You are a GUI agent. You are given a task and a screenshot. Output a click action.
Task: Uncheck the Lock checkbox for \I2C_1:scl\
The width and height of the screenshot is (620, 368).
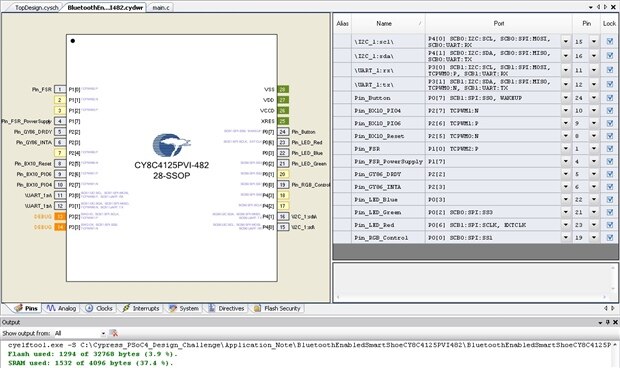(x=609, y=41)
